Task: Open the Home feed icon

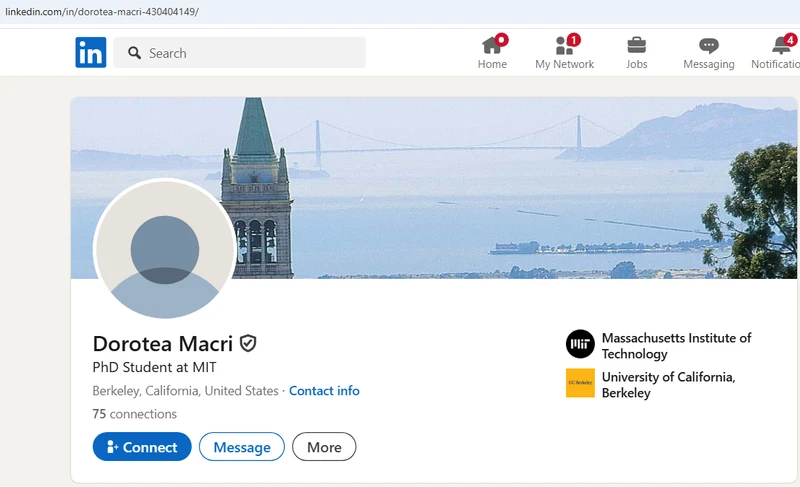Action: pos(492,45)
